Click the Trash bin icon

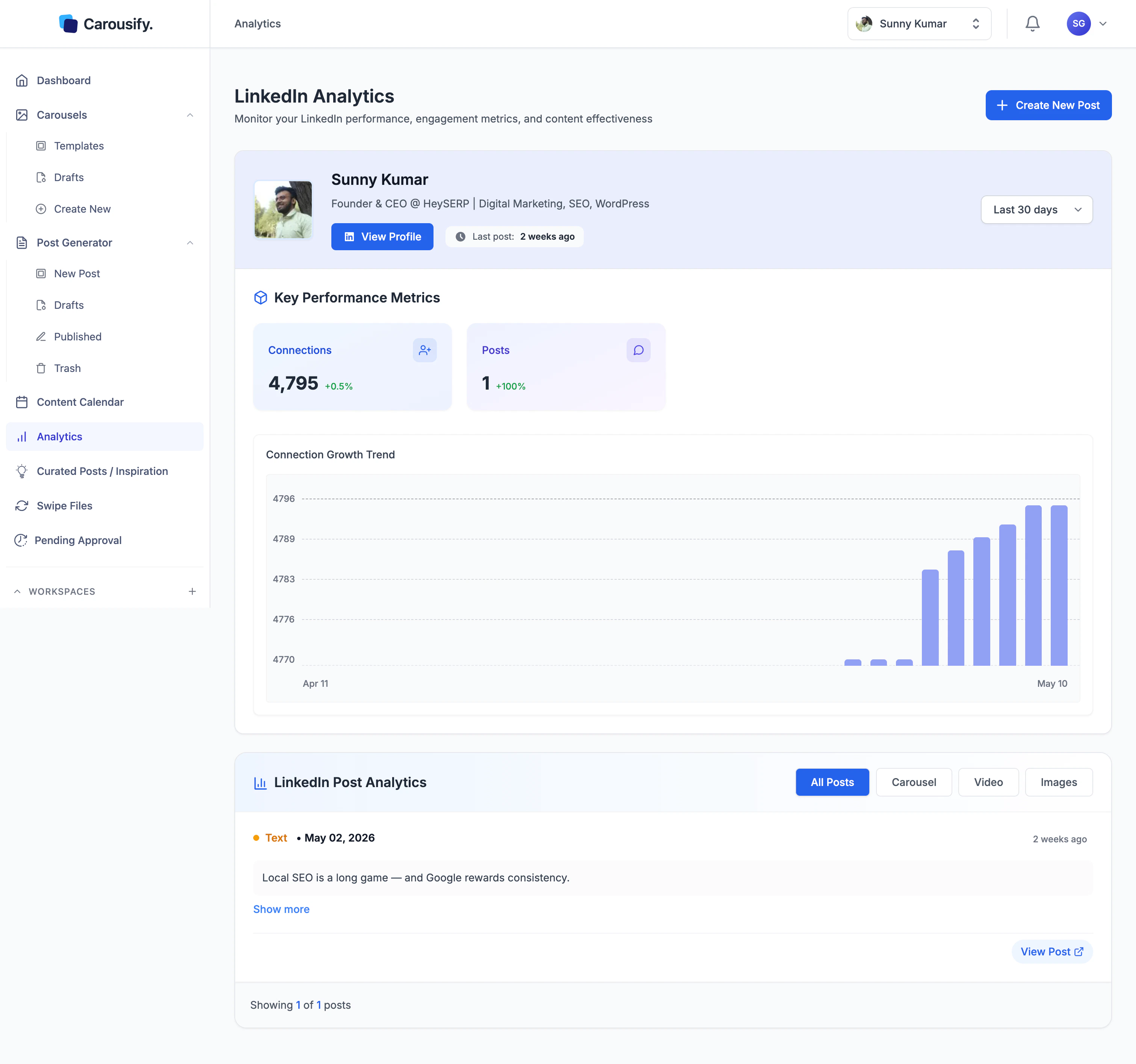pyautogui.click(x=41, y=369)
